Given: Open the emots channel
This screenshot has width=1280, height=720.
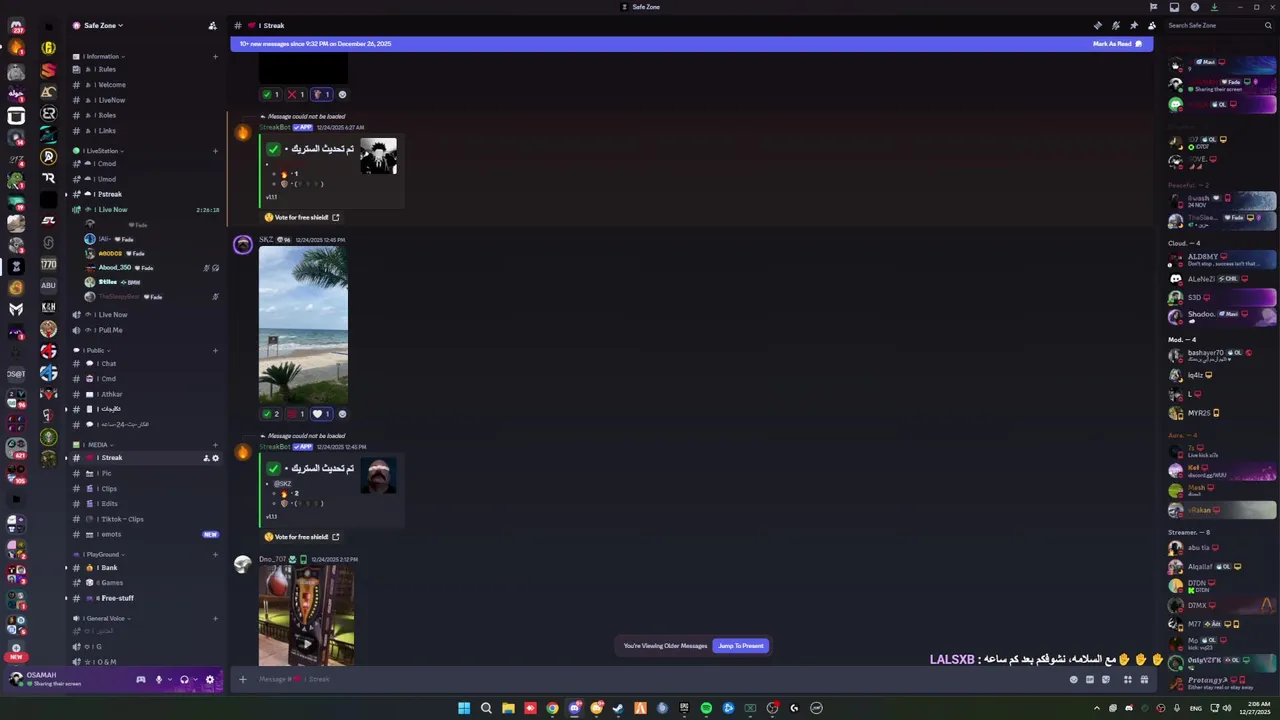Looking at the screenshot, I should 145,534.
